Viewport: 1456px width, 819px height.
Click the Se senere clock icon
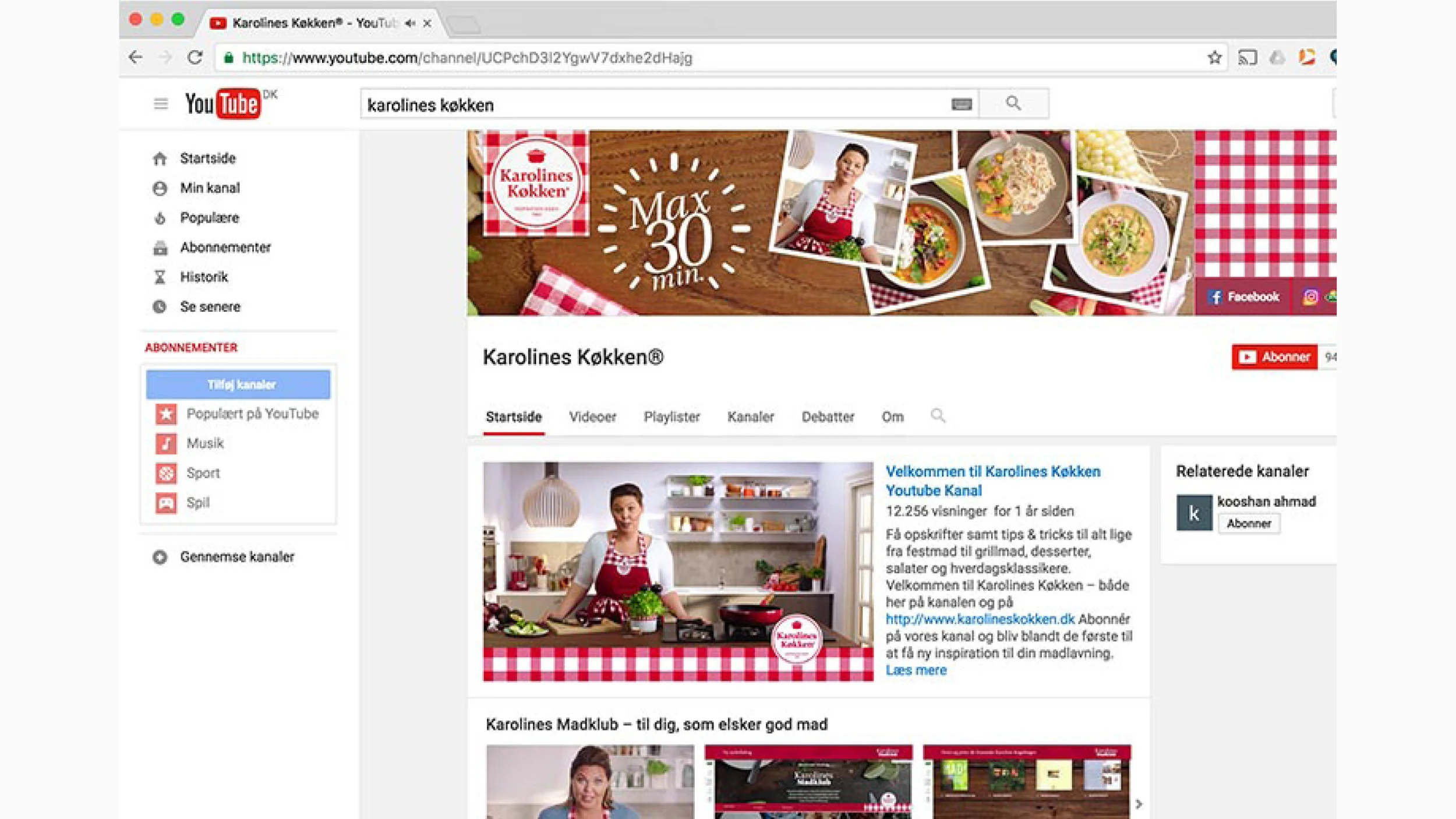coord(160,307)
